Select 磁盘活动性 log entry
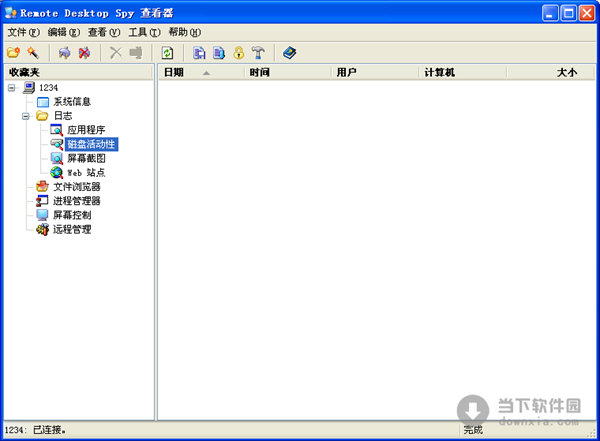 coord(91,144)
